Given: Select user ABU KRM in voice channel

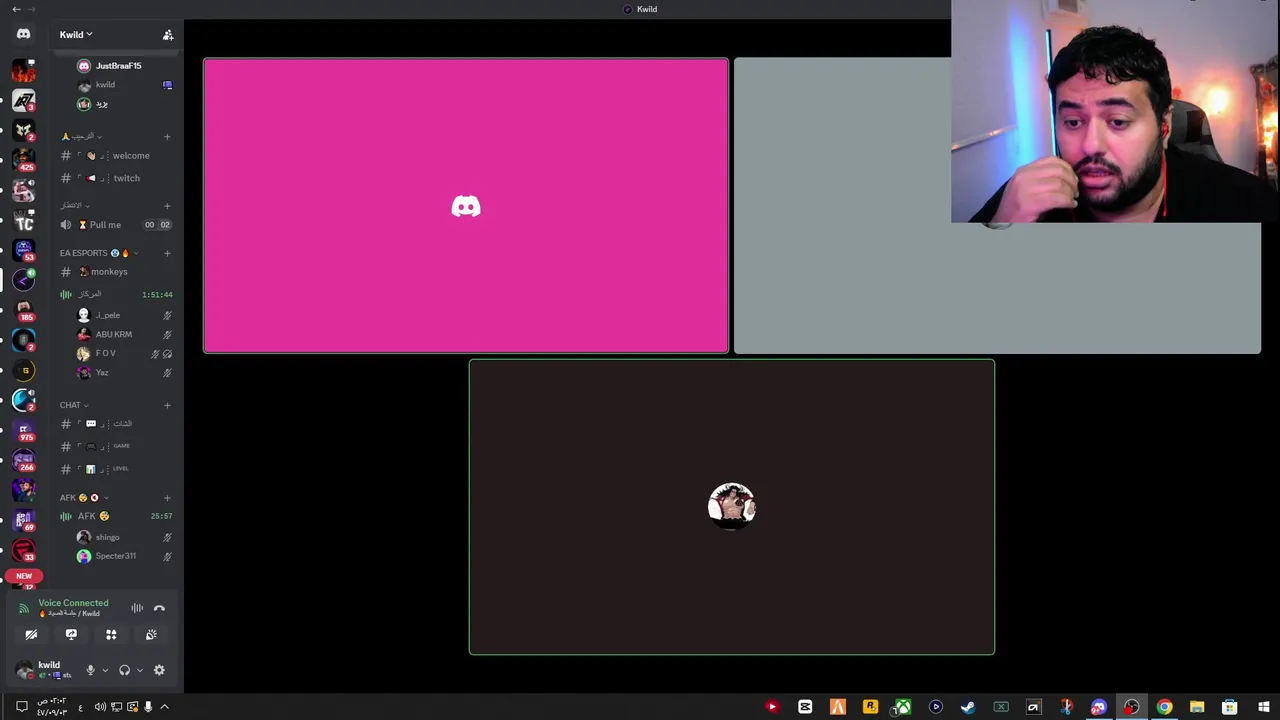Looking at the screenshot, I should point(125,334).
